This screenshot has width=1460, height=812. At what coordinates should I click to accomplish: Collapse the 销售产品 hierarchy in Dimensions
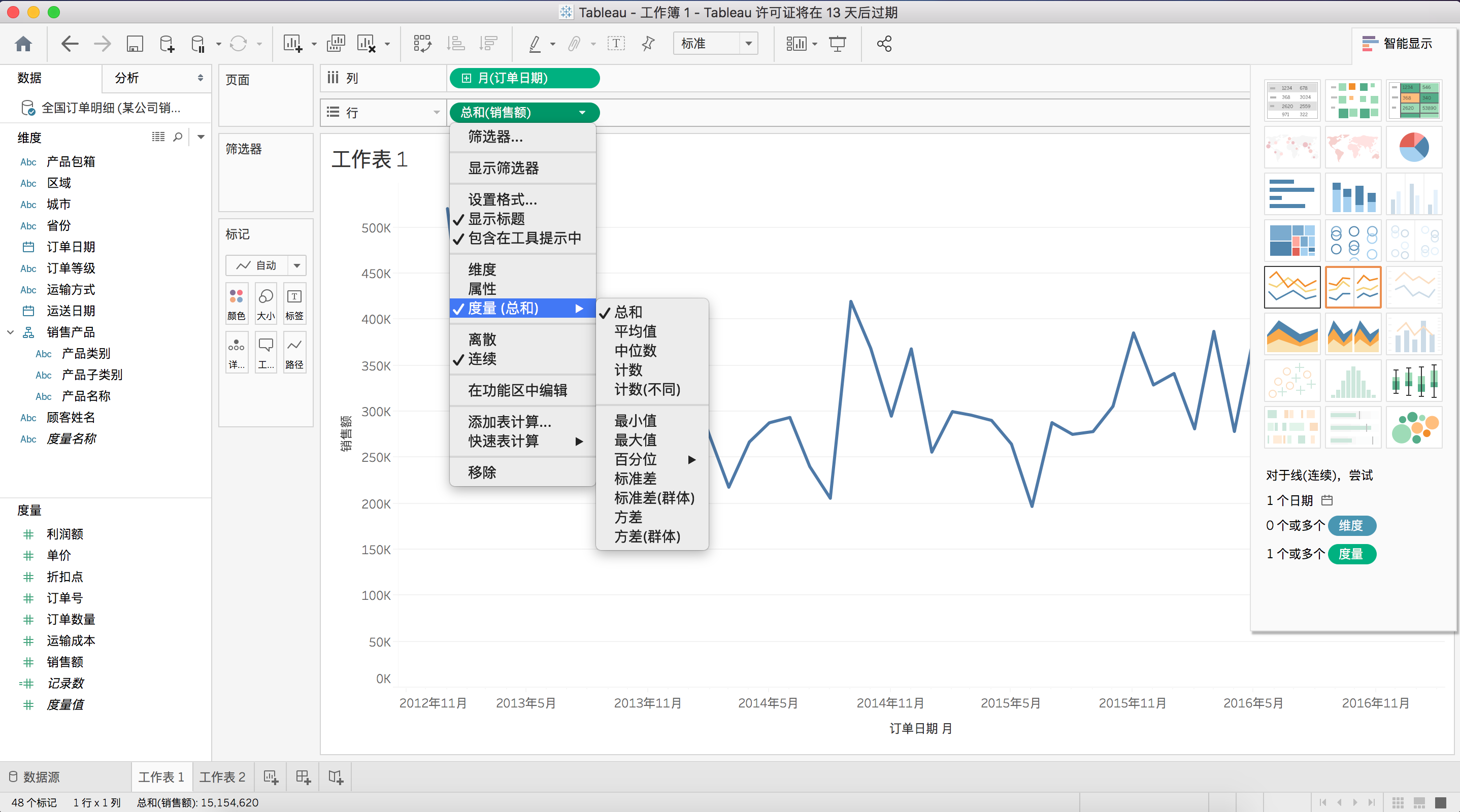coord(10,332)
